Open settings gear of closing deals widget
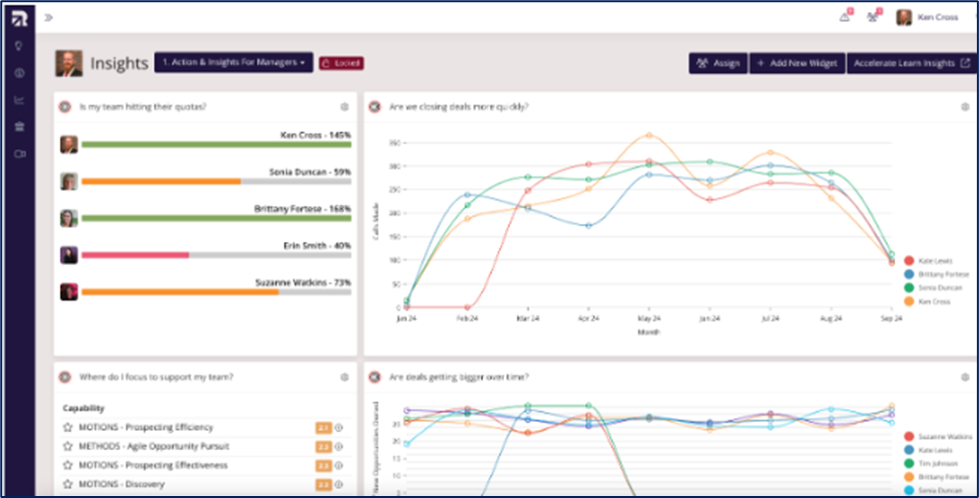 point(965,107)
